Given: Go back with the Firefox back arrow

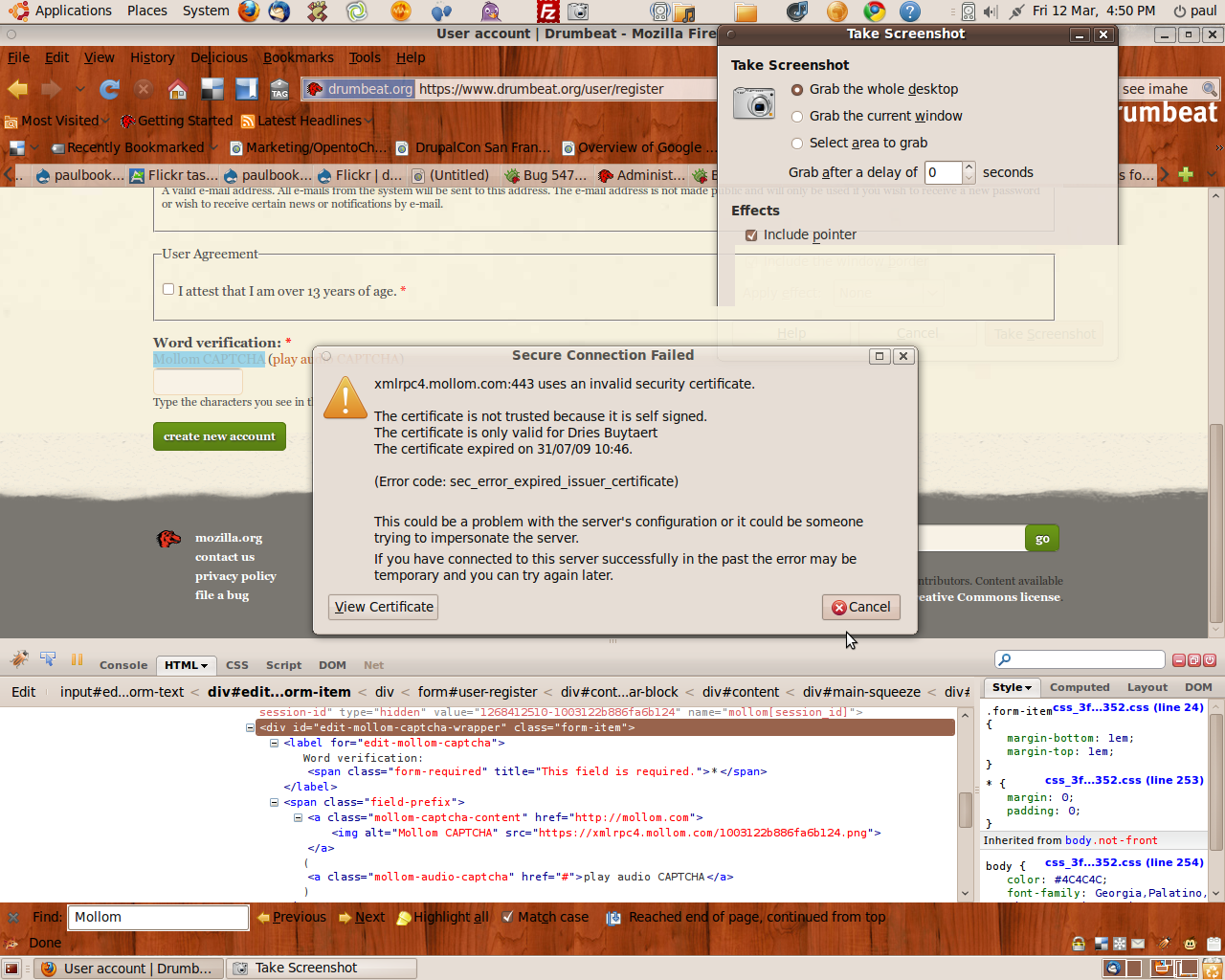Looking at the screenshot, I should 18,89.
